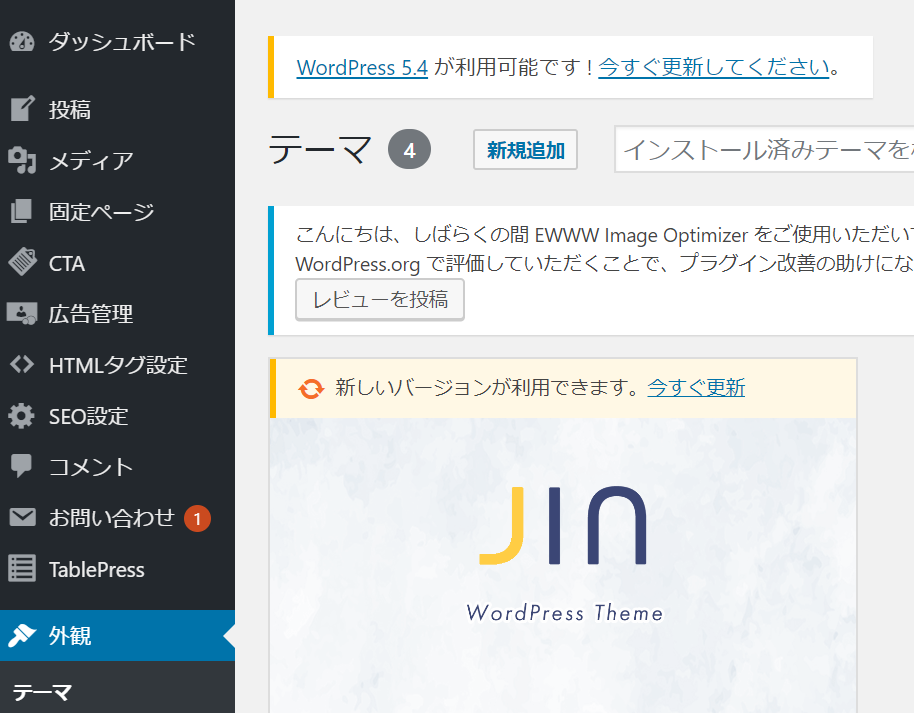Image resolution: width=914 pixels, height=713 pixels.
Task: Select the 外観 menu item
Action: (117, 635)
